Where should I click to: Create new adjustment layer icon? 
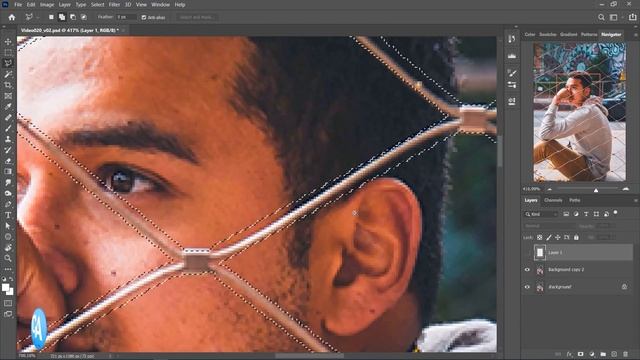(x=592, y=354)
